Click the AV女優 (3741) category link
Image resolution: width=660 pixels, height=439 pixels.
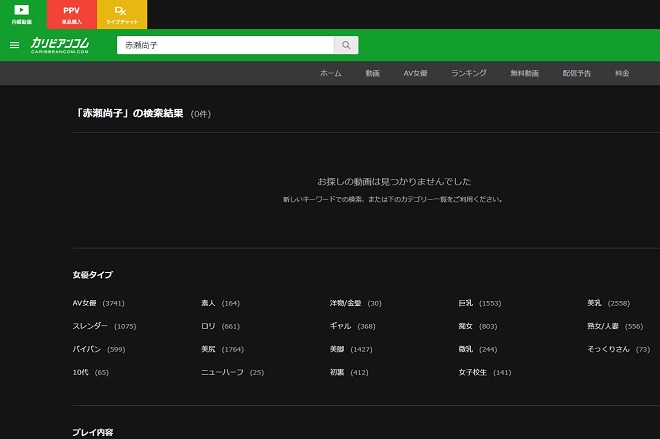98,303
